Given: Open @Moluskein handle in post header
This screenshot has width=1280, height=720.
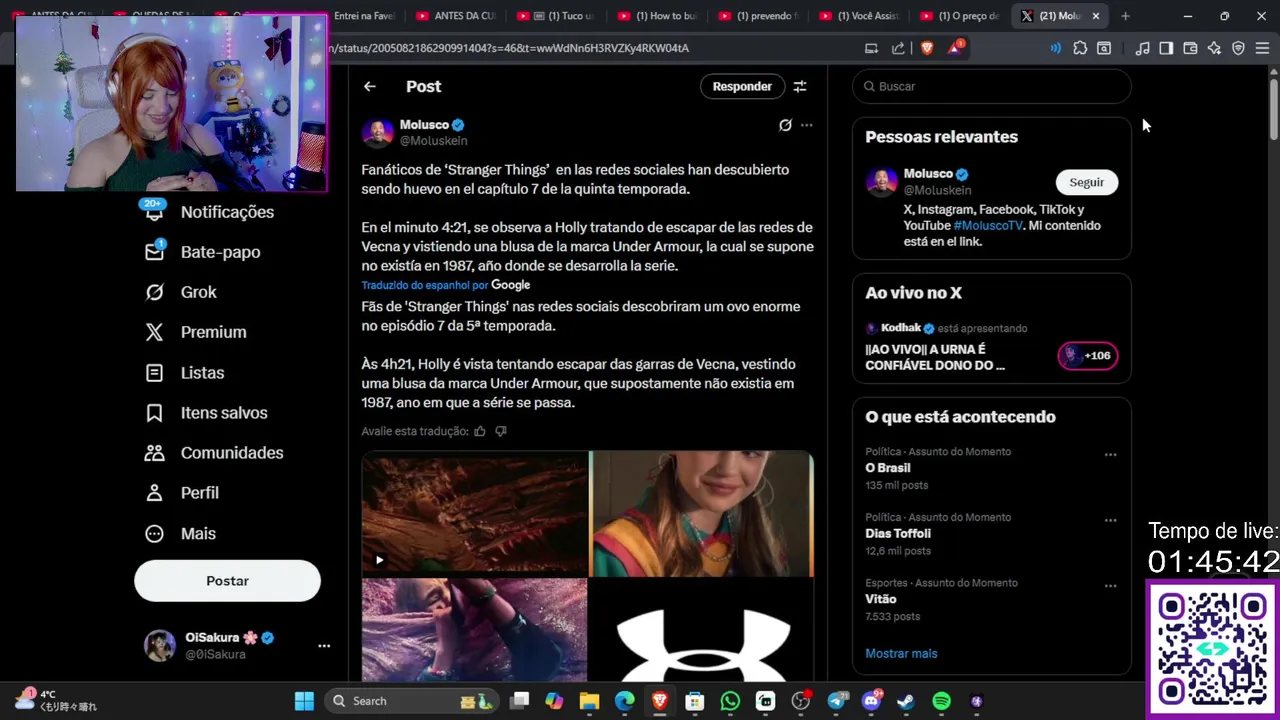Looking at the screenshot, I should click(433, 141).
